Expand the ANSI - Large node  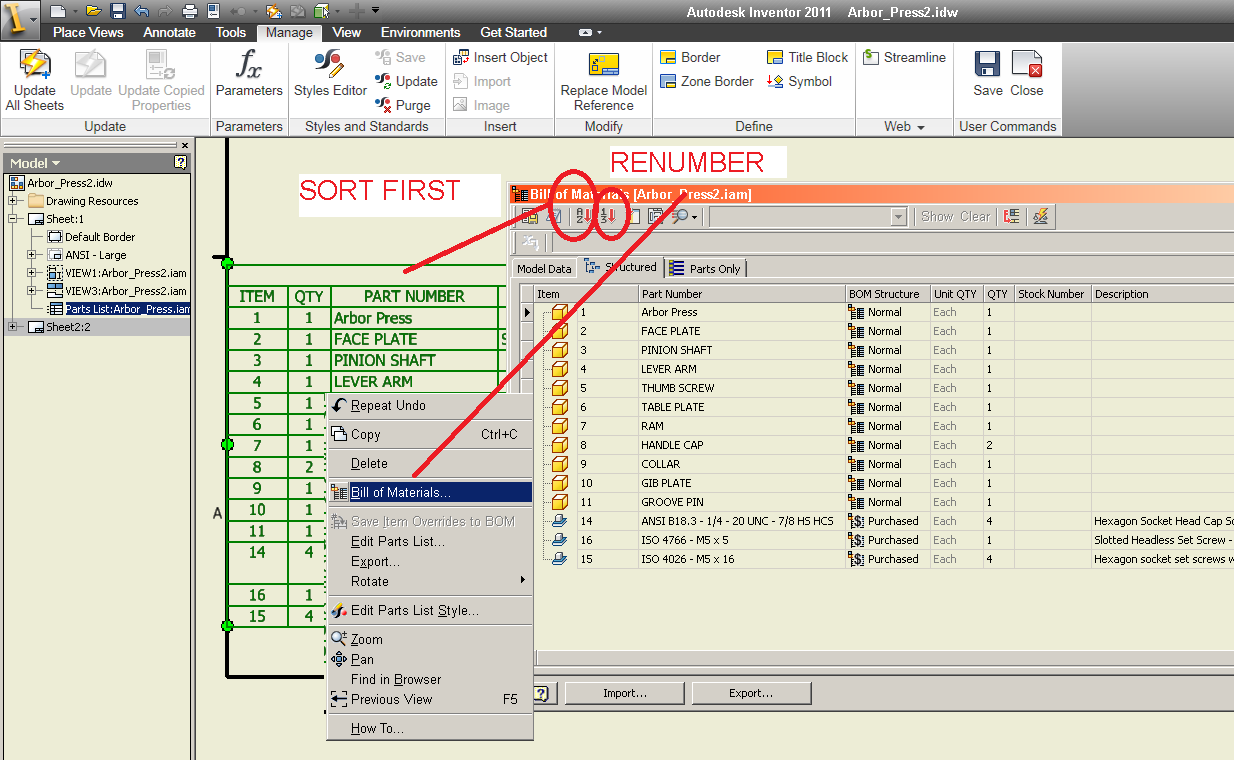pos(32,255)
